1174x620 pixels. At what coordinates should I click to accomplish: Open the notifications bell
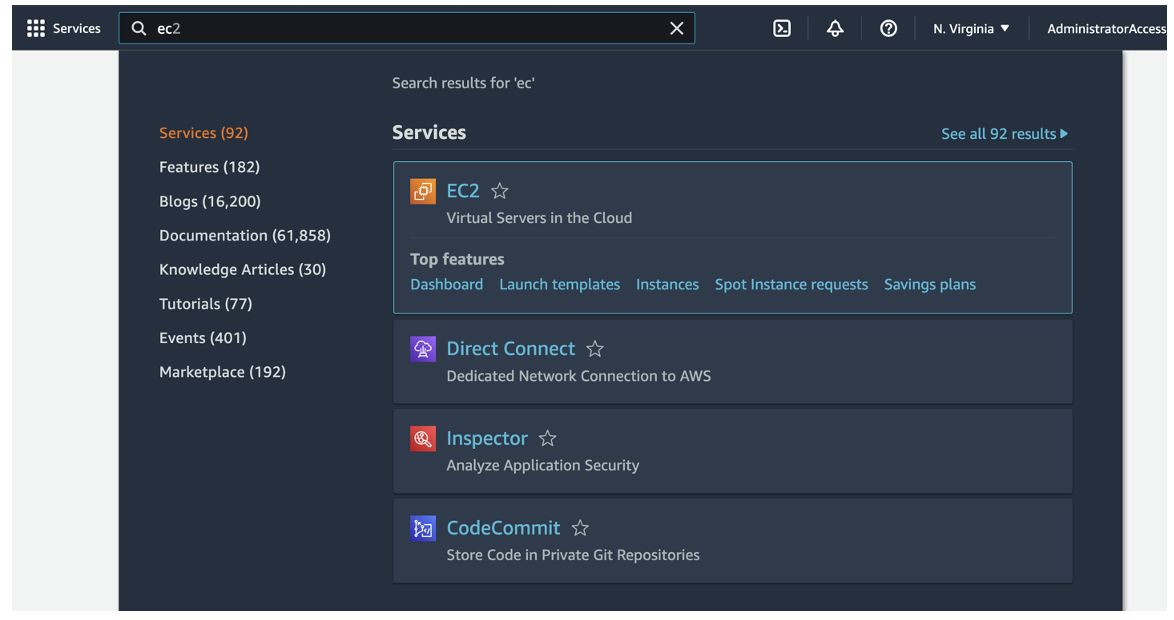835,28
